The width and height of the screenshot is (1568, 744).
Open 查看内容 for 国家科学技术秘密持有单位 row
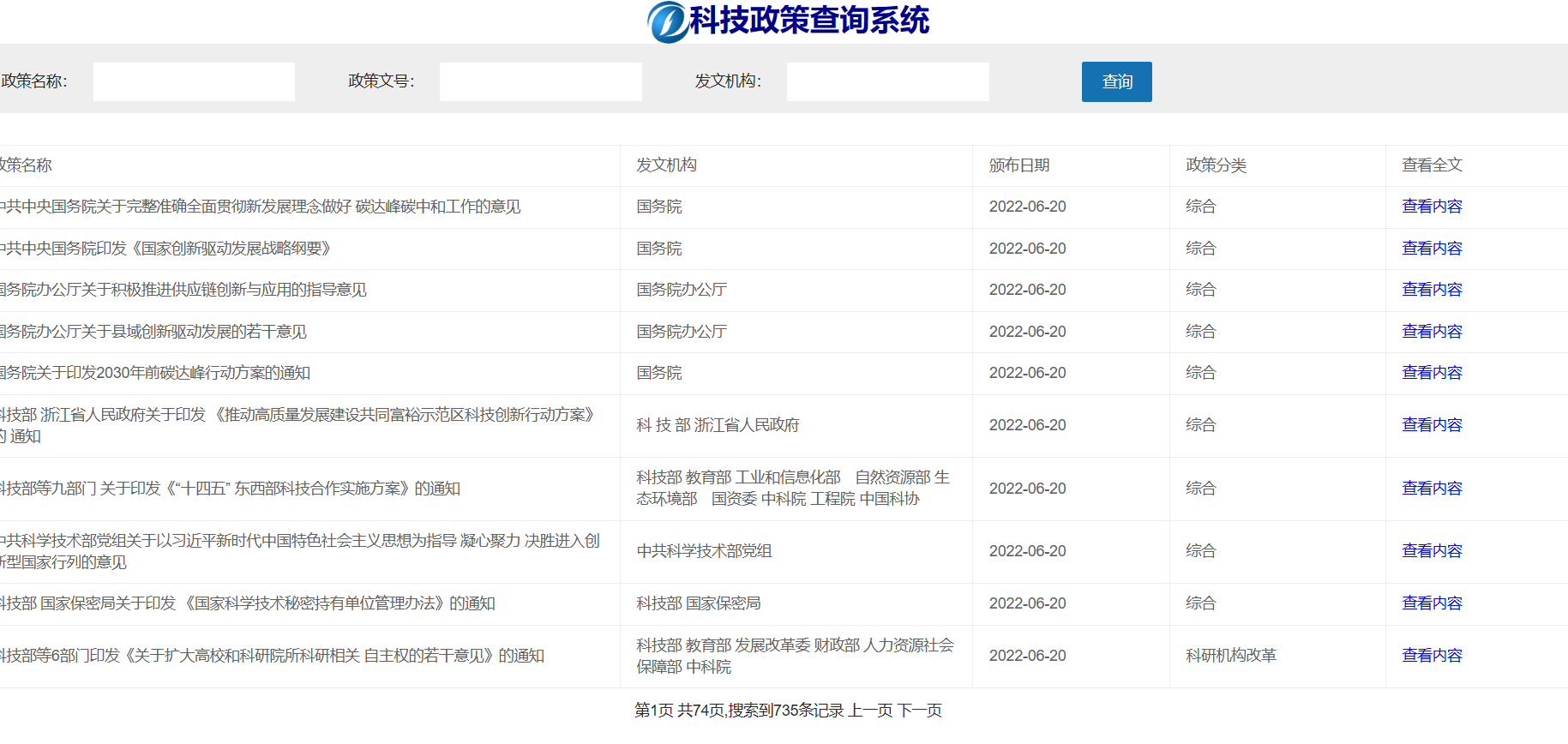pyautogui.click(x=1432, y=603)
